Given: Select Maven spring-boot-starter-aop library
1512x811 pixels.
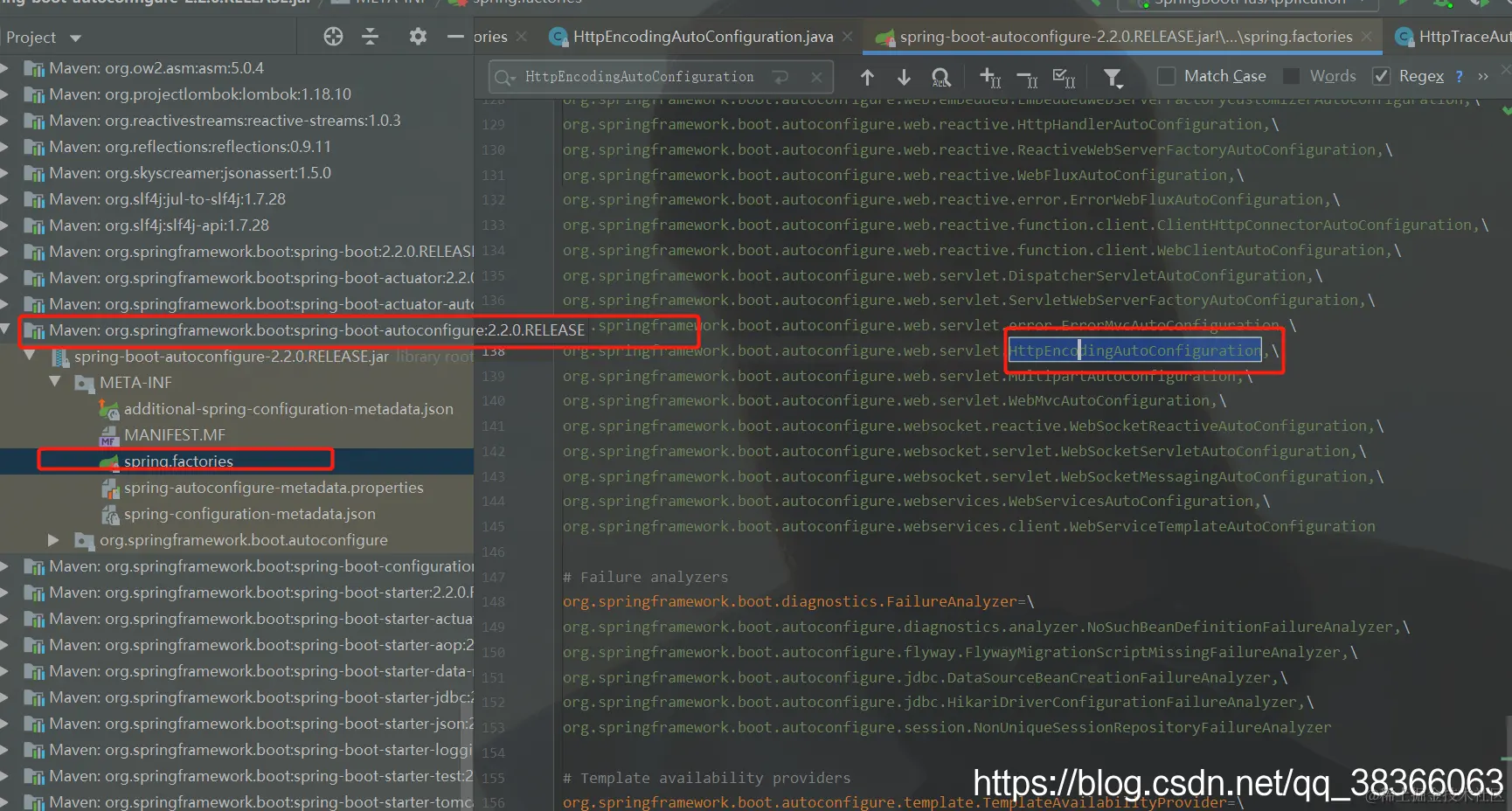Looking at the screenshot, I should (x=261, y=645).
